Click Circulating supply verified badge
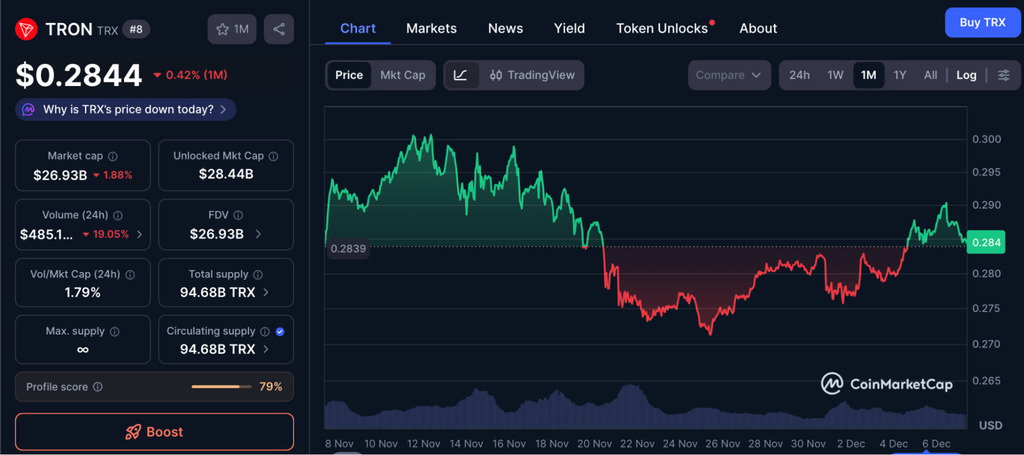1024x455 pixels. 279,331
